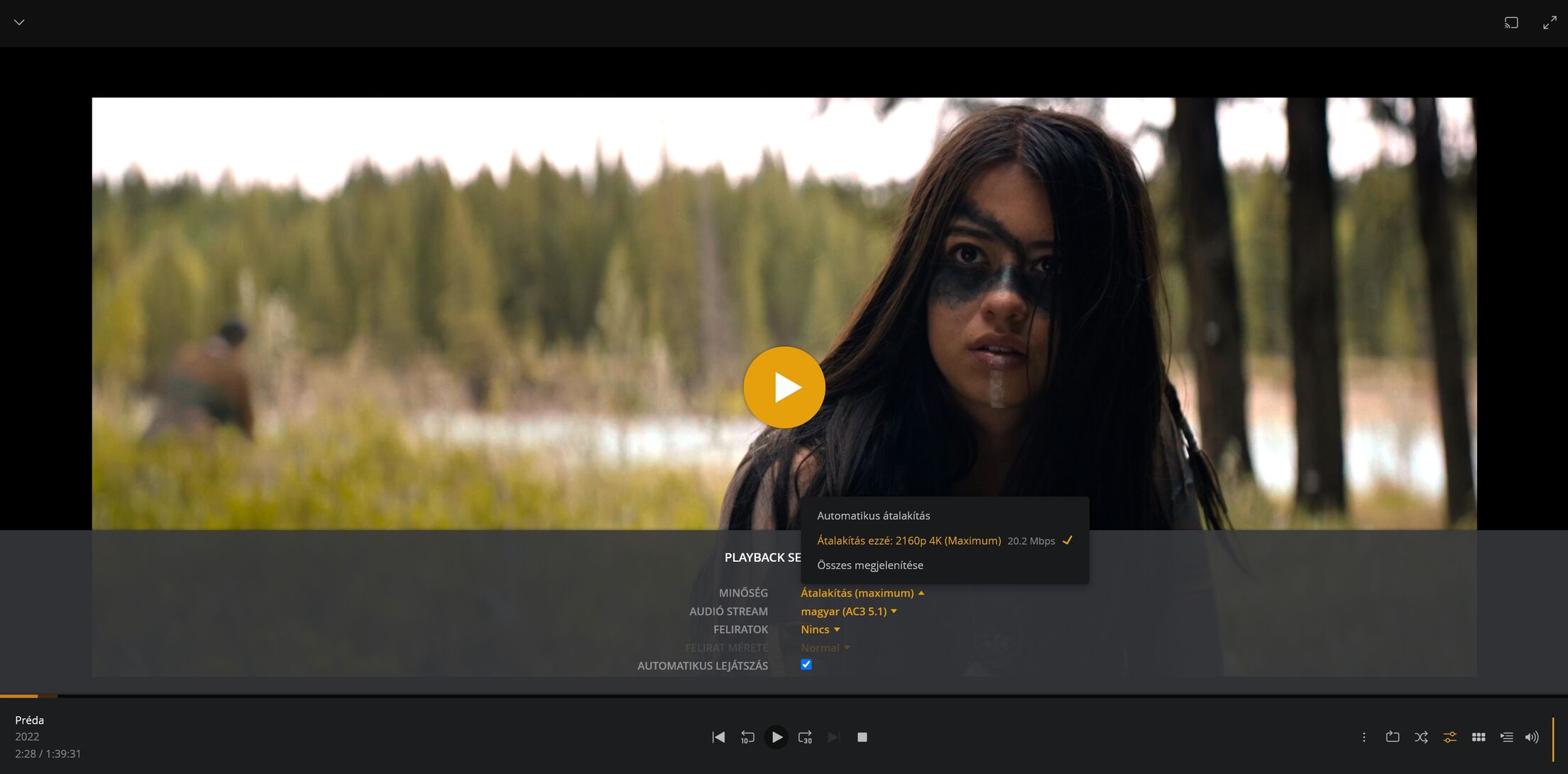Mute audio with the speaker icon
1568x774 pixels.
(1532, 737)
